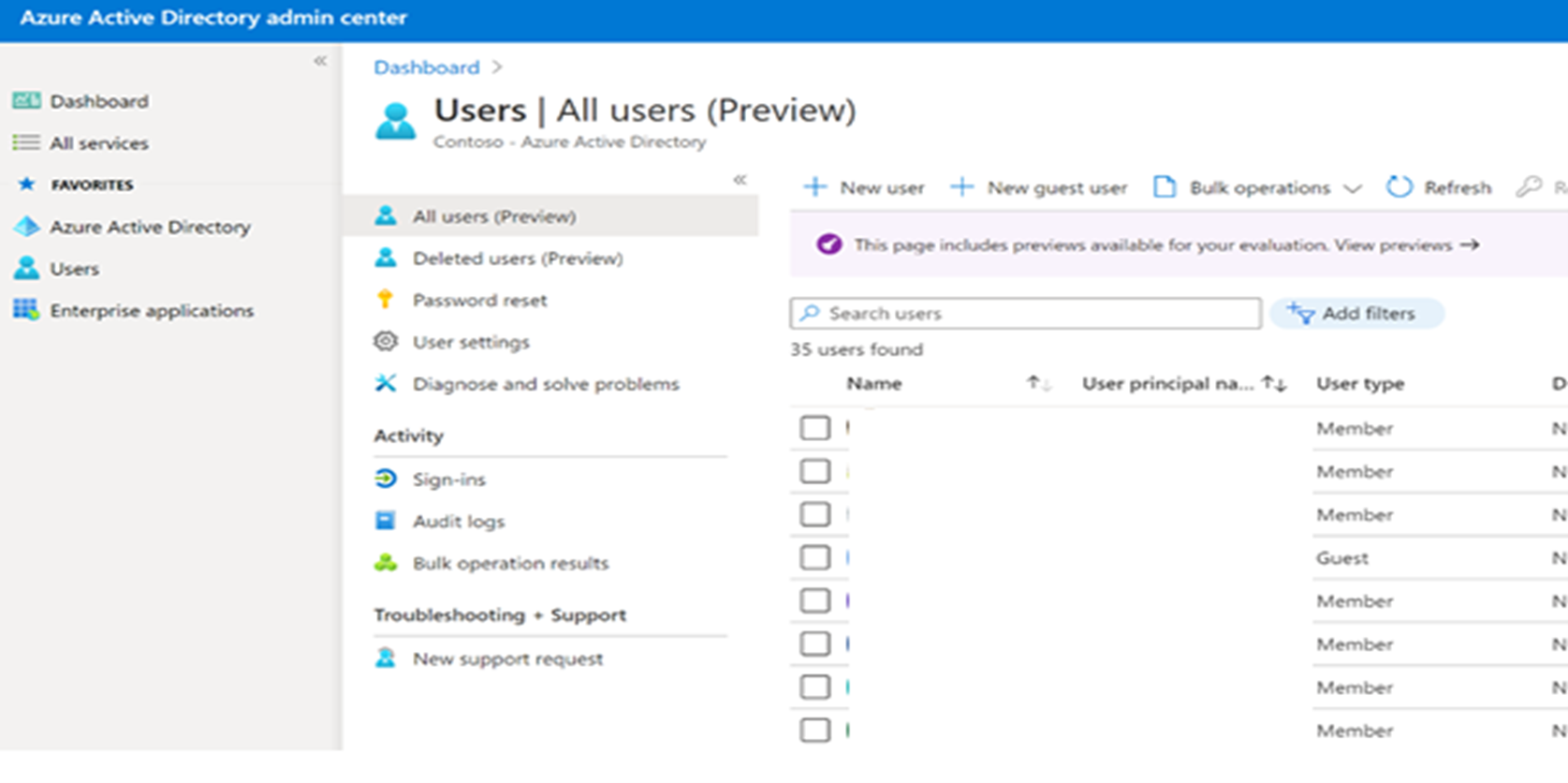
Task: Click the All services list icon
Action: pyautogui.click(x=26, y=142)
